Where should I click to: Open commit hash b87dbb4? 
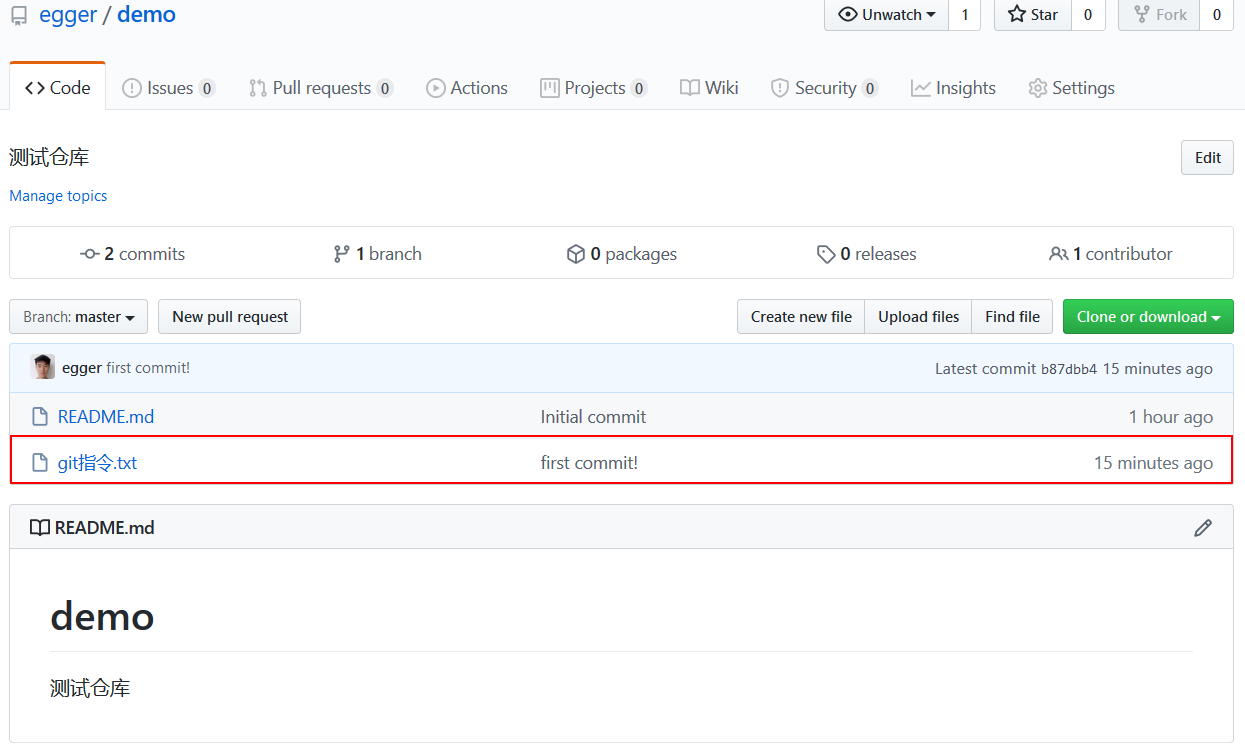(1069, 369)
